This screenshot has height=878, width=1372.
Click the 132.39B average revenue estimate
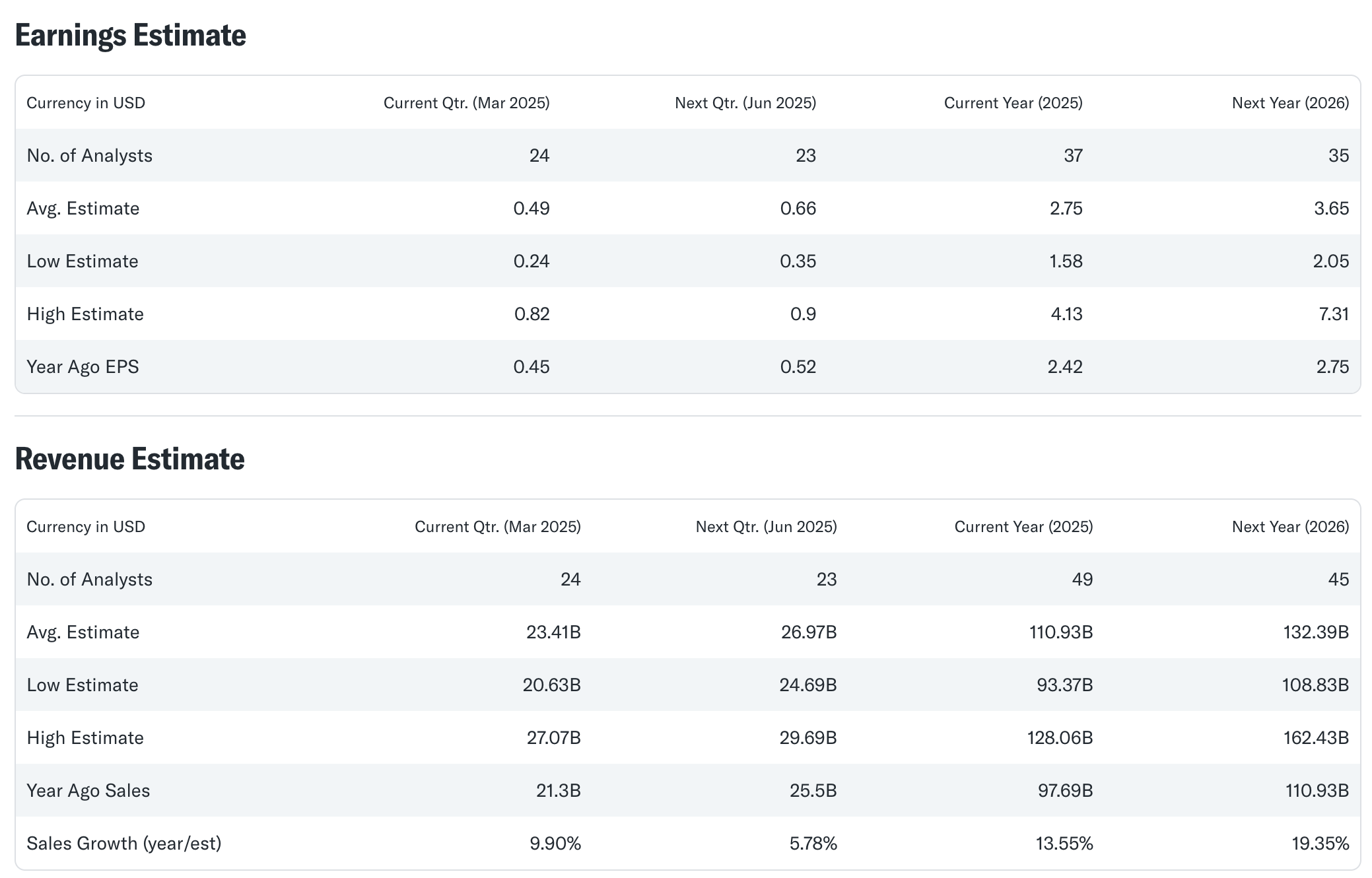click(1315, 632)
